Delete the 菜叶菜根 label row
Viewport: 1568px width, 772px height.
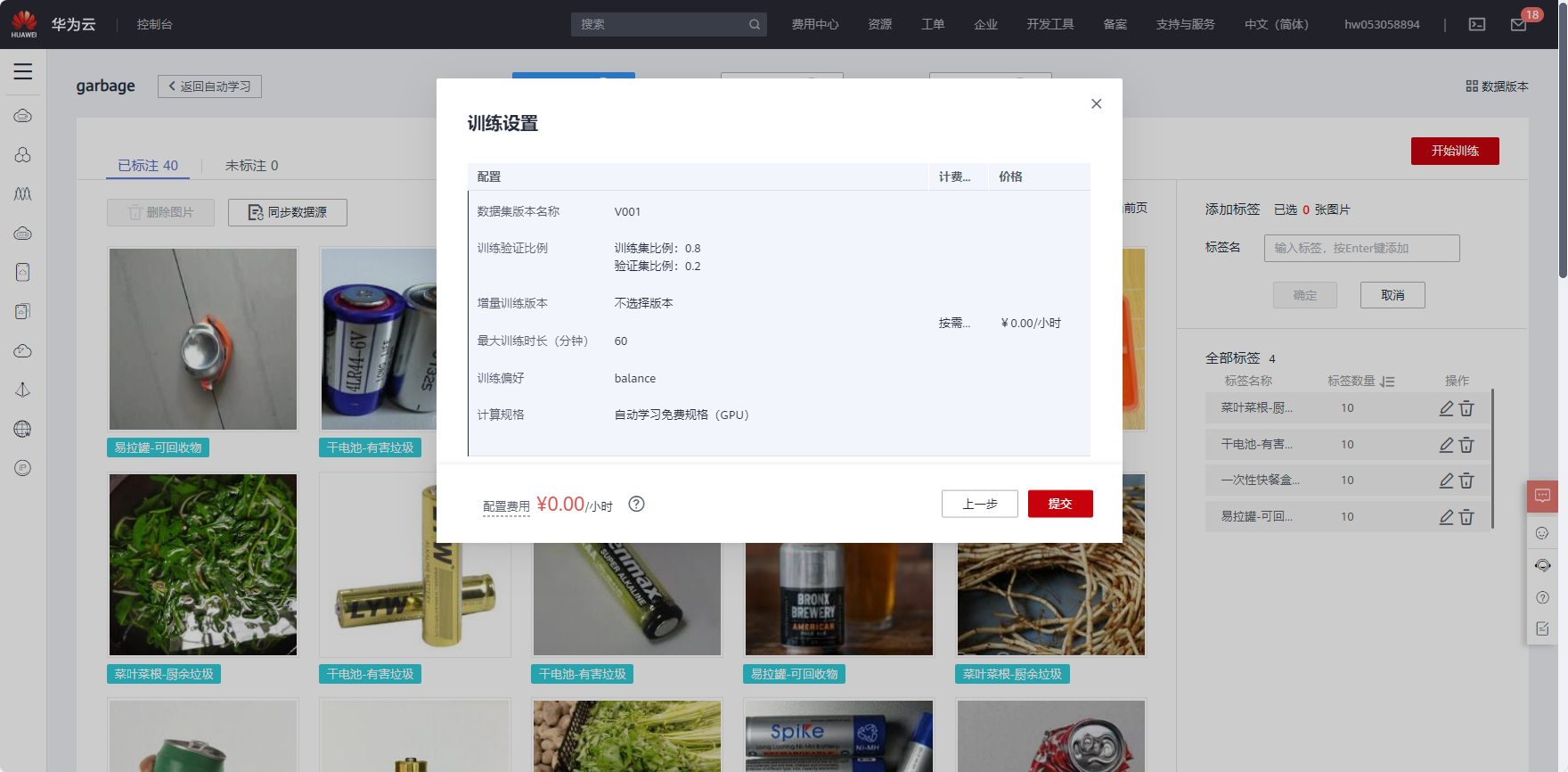click(1466, 408)
